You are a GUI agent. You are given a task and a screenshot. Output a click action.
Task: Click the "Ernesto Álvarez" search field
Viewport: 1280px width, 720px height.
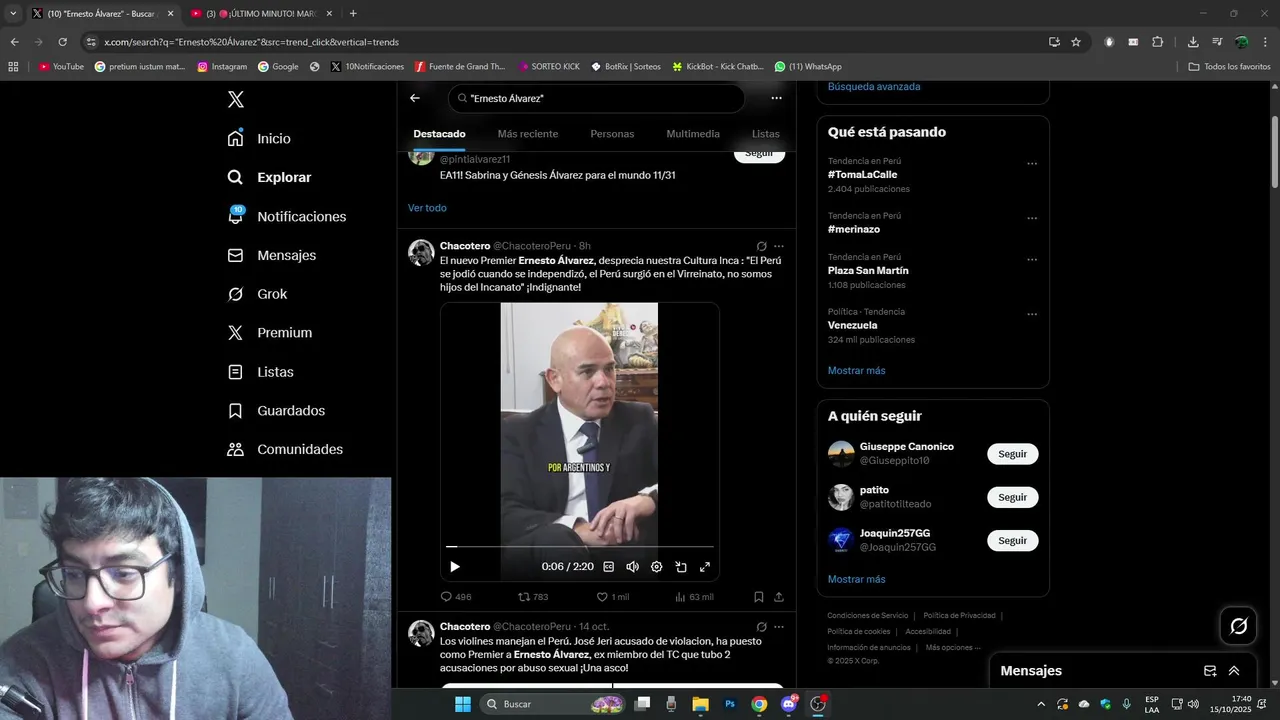point(596,98)
